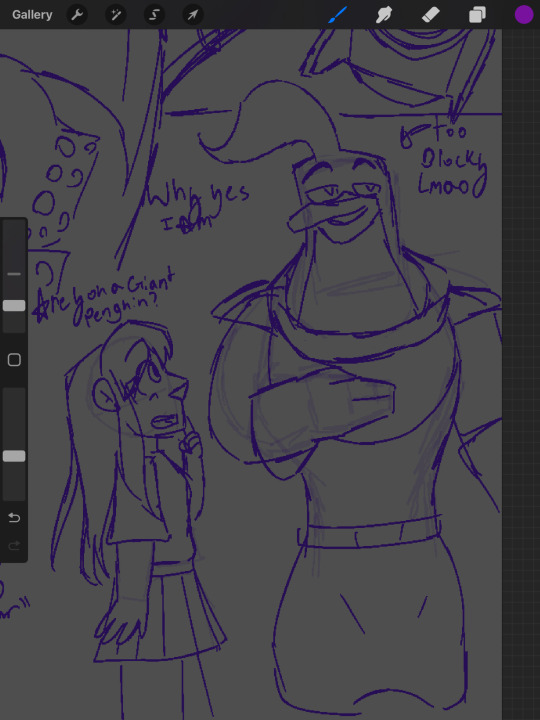The image size is (540, 720).
Task: Open the Actions wrench menu
Action: 77,15
